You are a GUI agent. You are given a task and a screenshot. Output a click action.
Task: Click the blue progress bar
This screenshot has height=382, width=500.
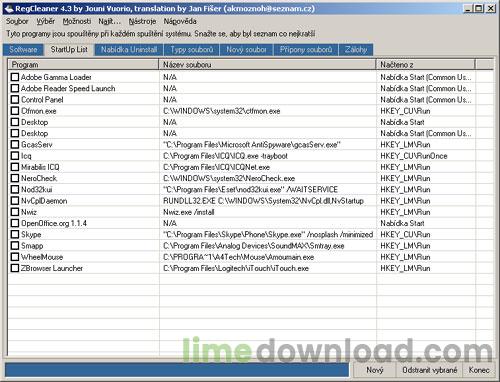177,370
